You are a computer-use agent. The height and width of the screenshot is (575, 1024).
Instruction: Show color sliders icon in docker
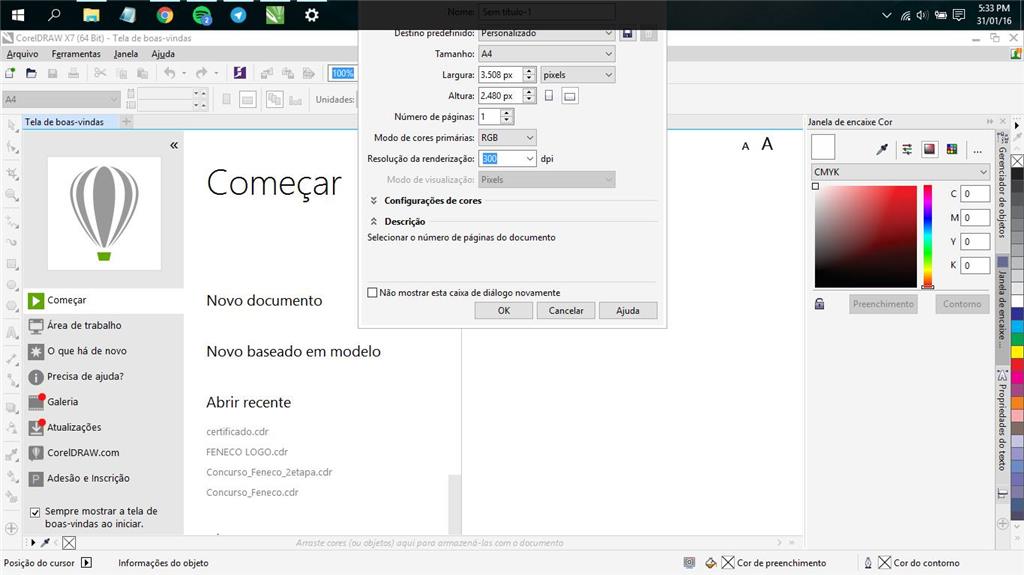(x=907, y=150)
